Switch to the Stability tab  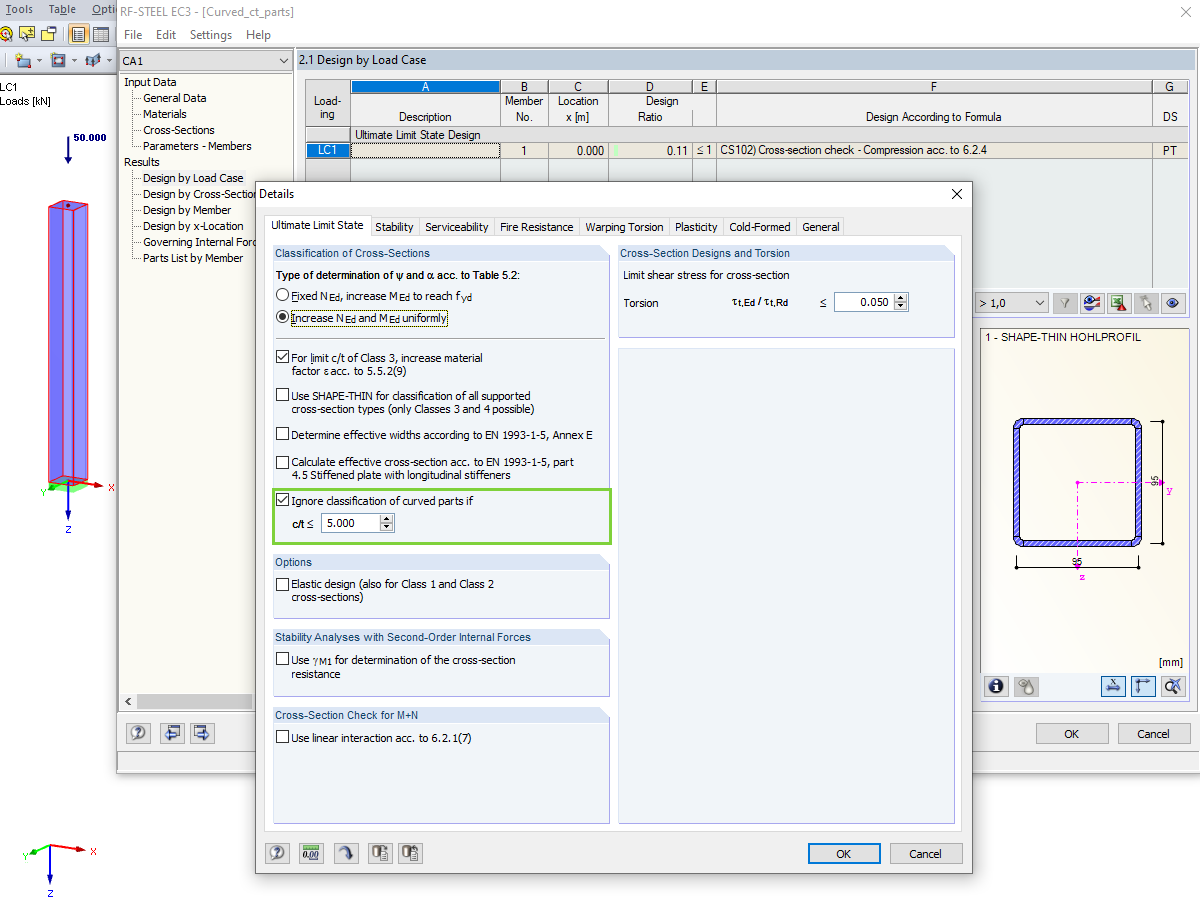(x=394, y=227)
